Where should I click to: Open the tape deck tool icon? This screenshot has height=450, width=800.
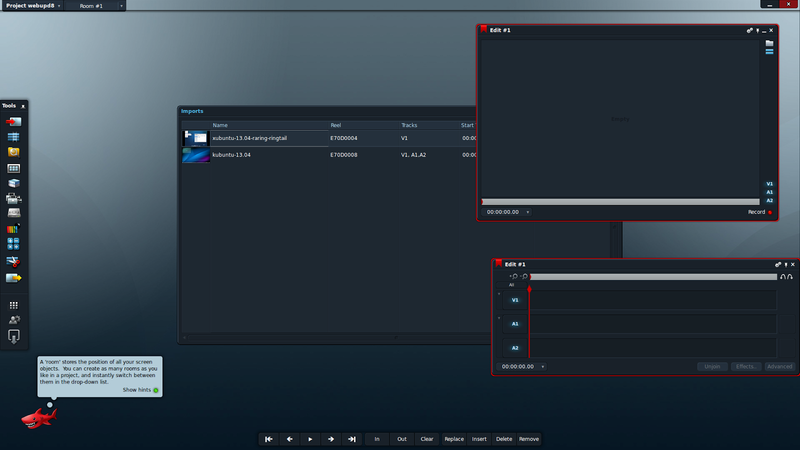point(14,213)
